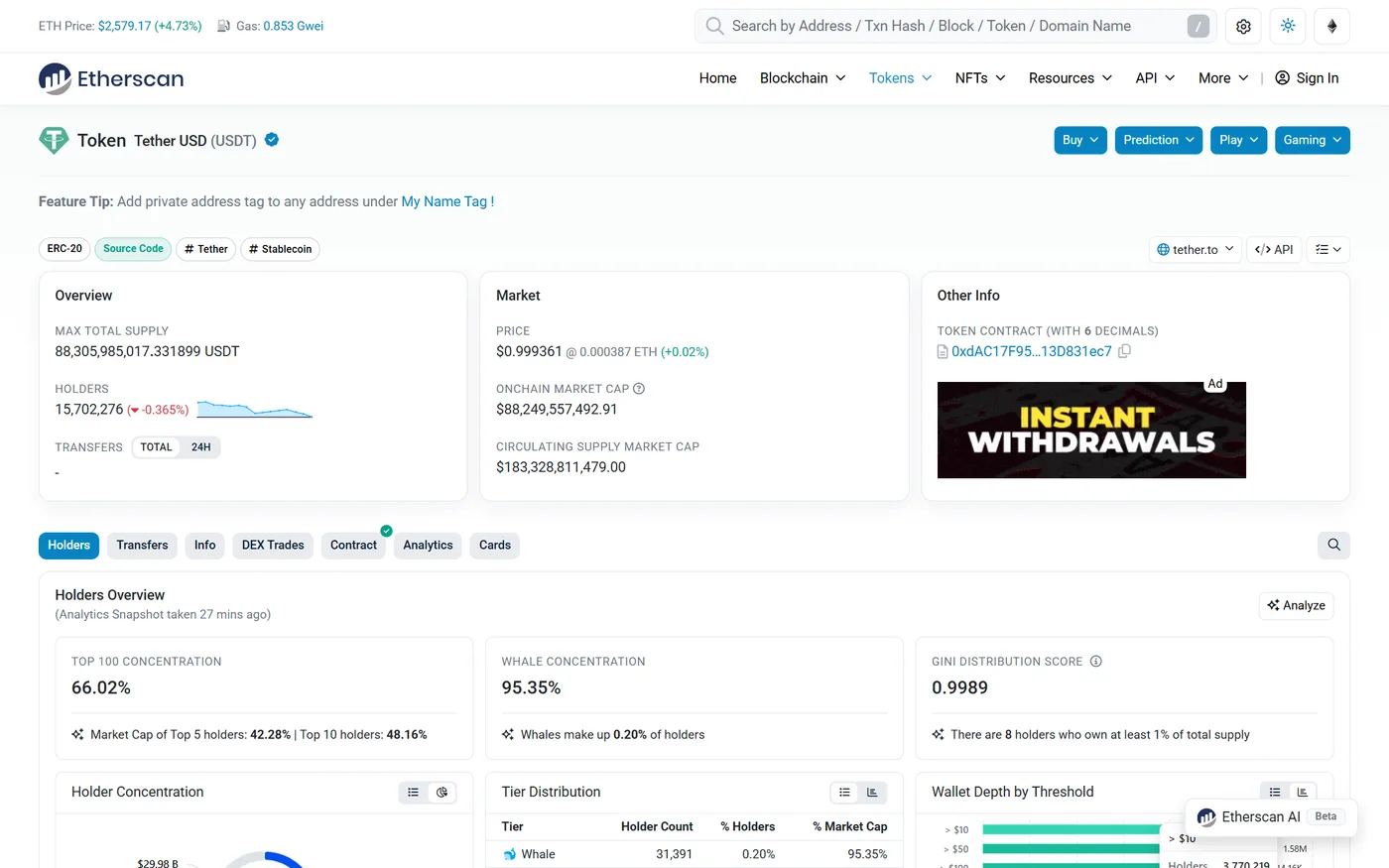Viewport: 1389px width, 868px height.
Task: Click the Ad label badge
Action: point(1215,384)
